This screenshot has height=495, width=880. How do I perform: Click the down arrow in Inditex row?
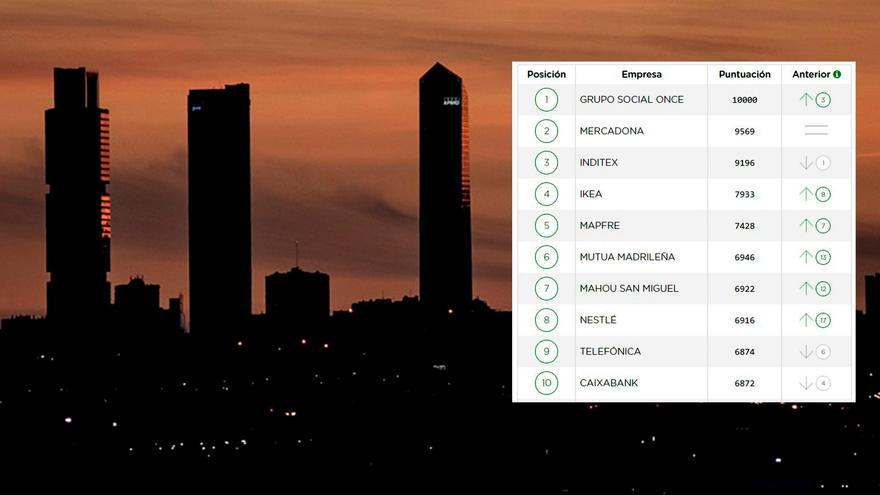806,163
